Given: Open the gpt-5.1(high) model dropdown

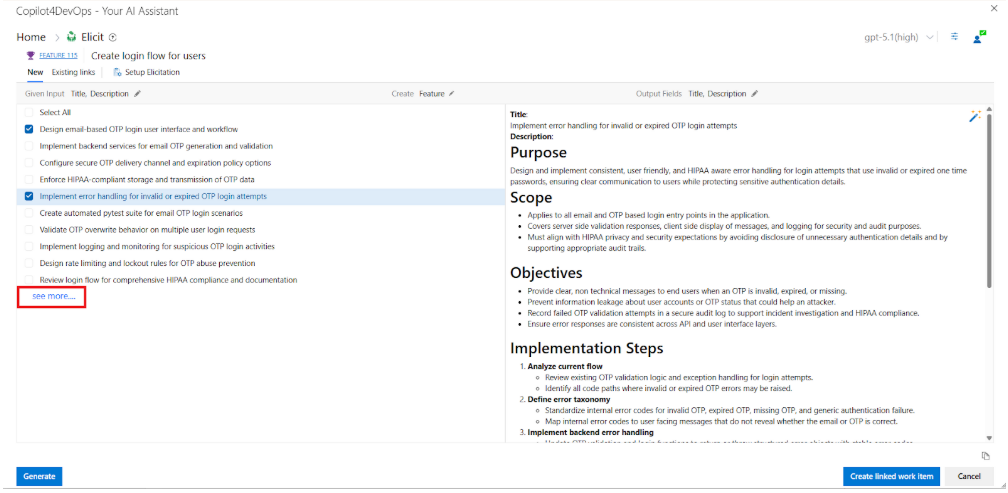Looking at the screenshot, I should coord(900,37).
